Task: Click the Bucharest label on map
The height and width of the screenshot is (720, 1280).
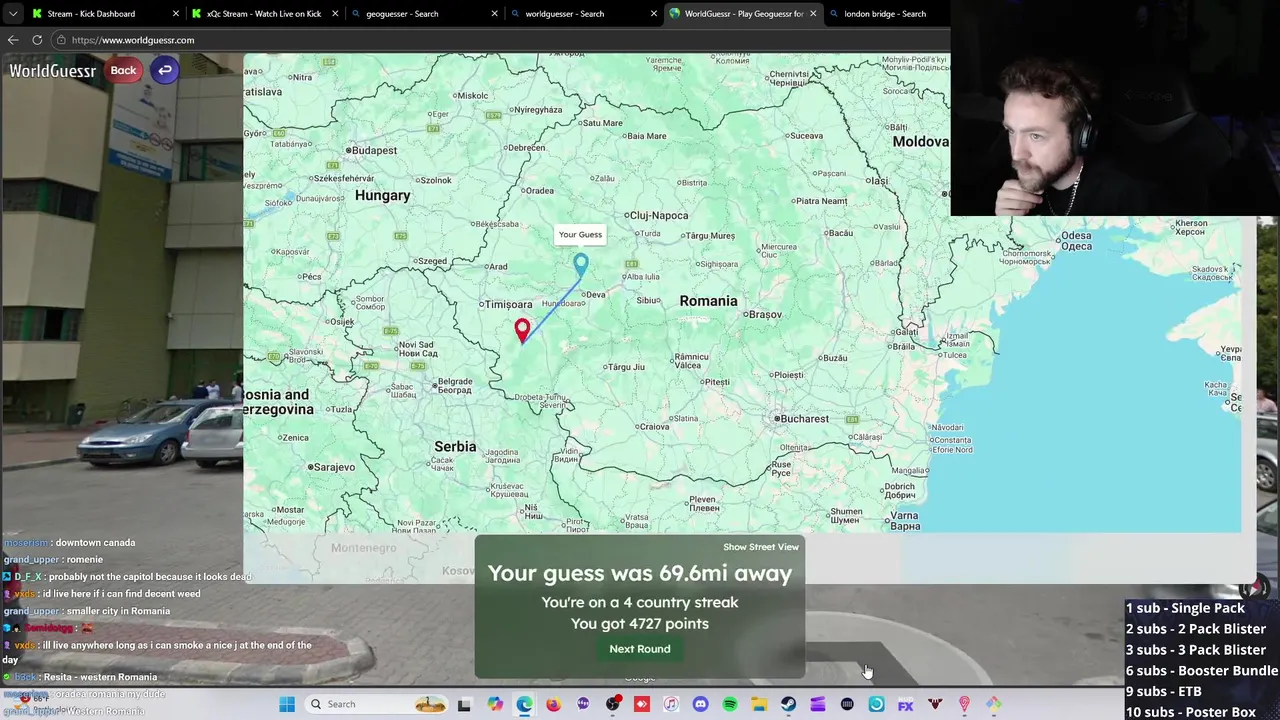Action: pyautogui.click(x=804, y=418)
